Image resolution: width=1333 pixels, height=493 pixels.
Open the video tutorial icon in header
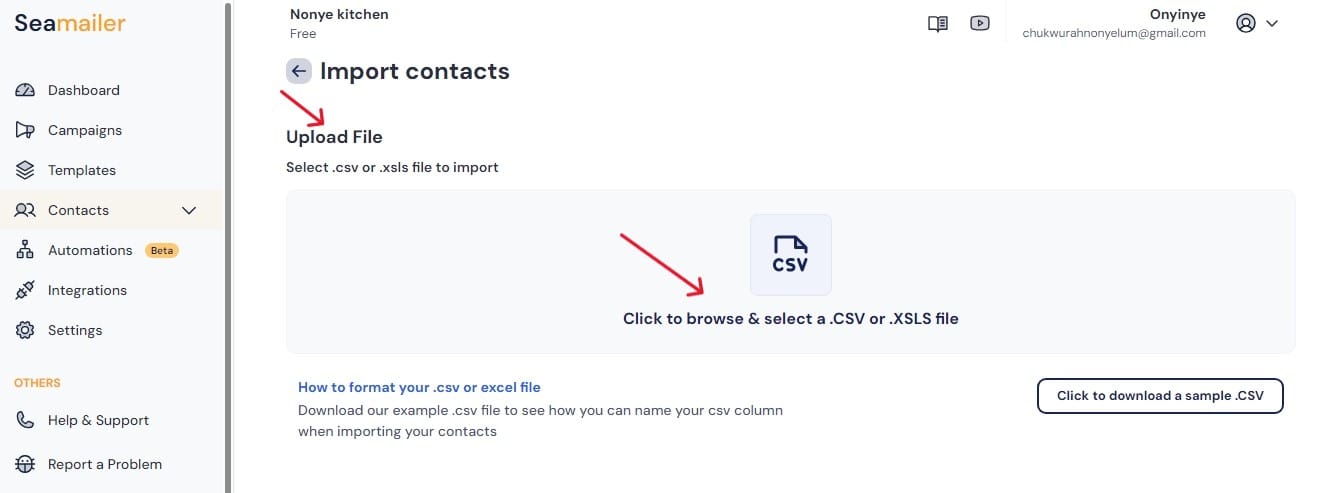(x=980, y=23)
